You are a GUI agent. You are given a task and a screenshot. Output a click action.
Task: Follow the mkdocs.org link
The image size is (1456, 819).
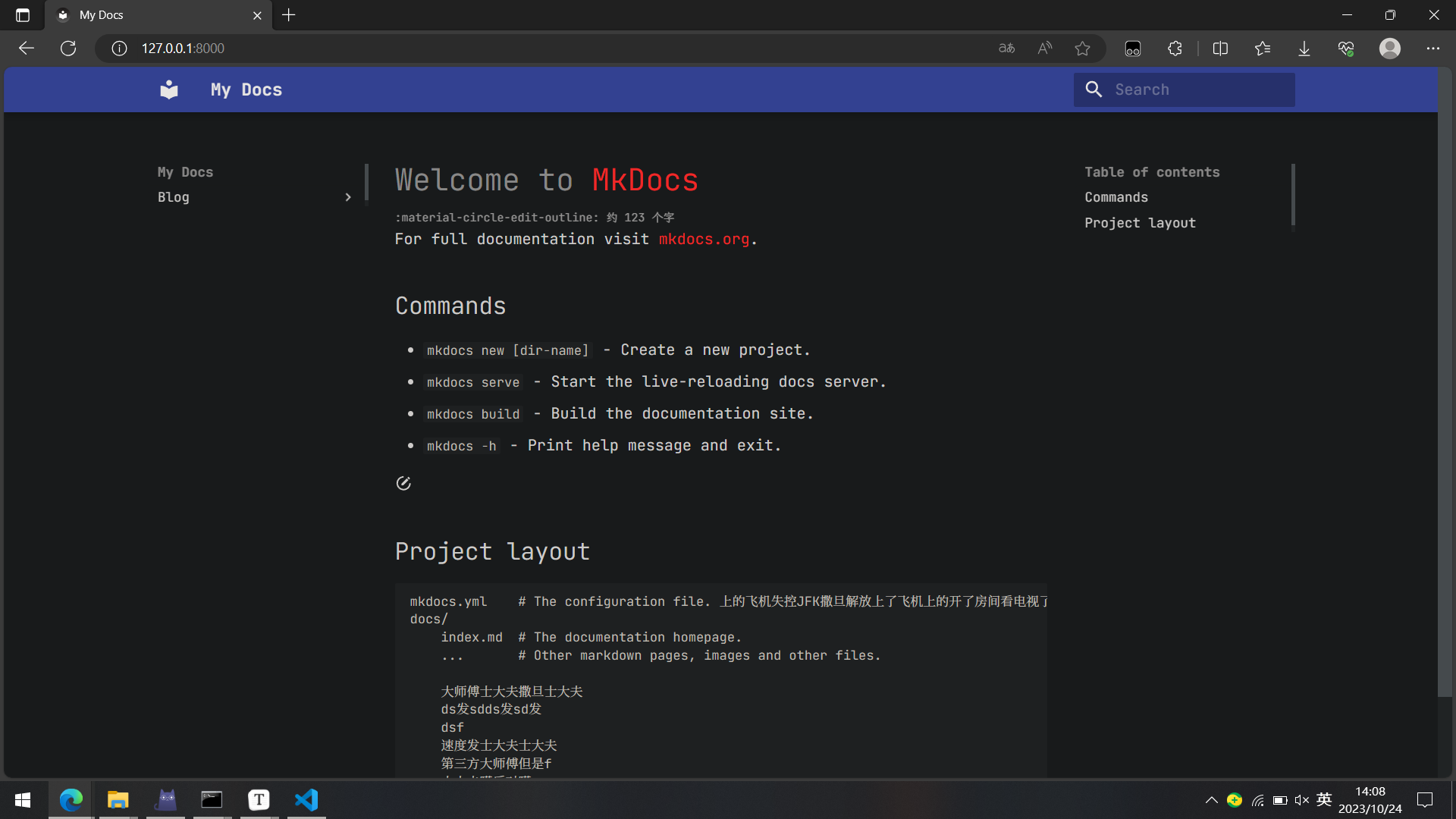pos(704,239)
